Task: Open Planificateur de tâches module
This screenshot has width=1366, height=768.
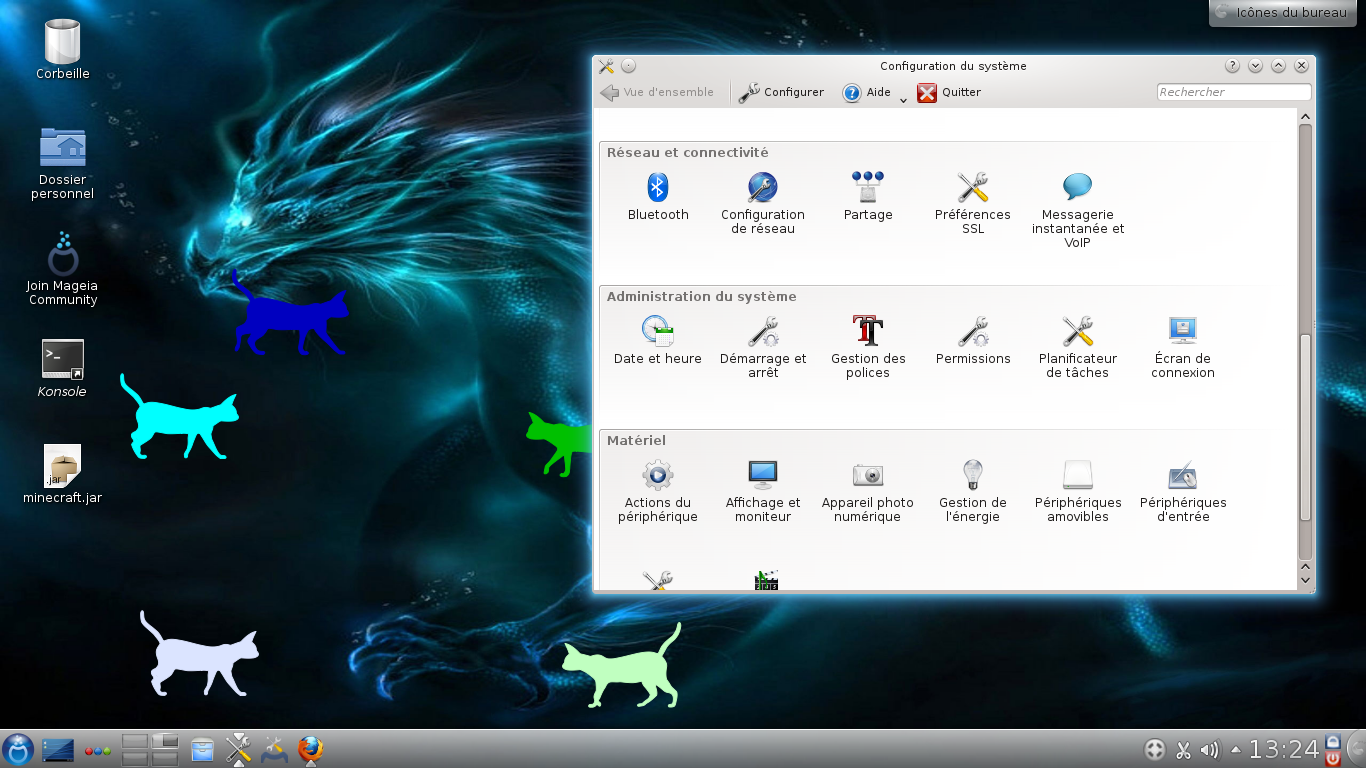Action: click(1078, 348)
